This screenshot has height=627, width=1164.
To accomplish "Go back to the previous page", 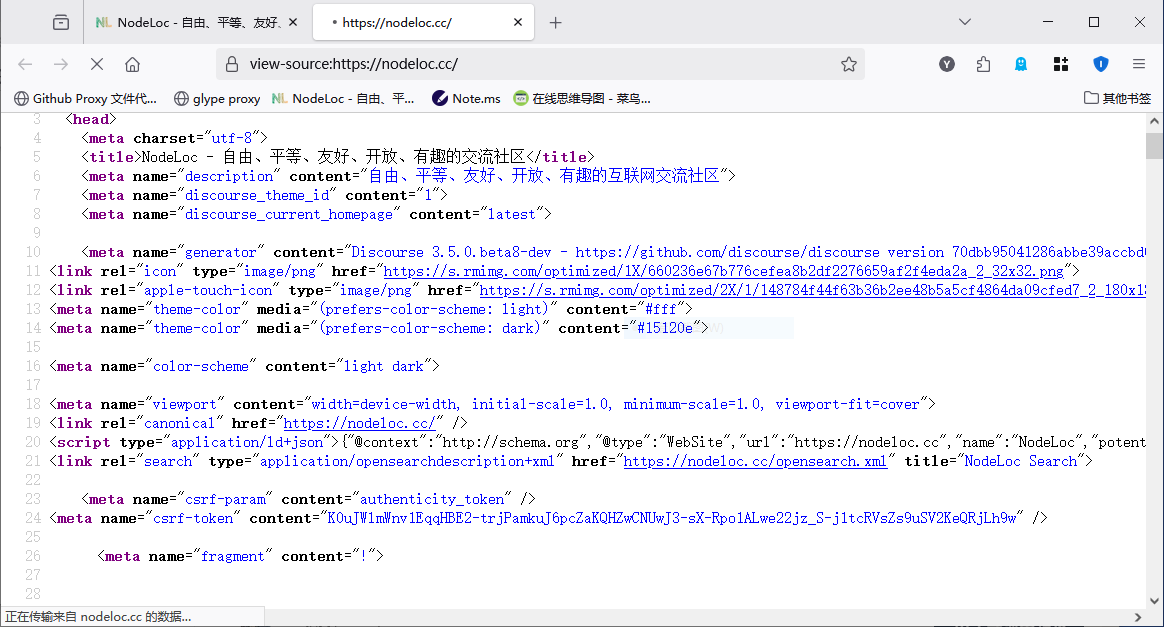I will [x=25, y=65].
